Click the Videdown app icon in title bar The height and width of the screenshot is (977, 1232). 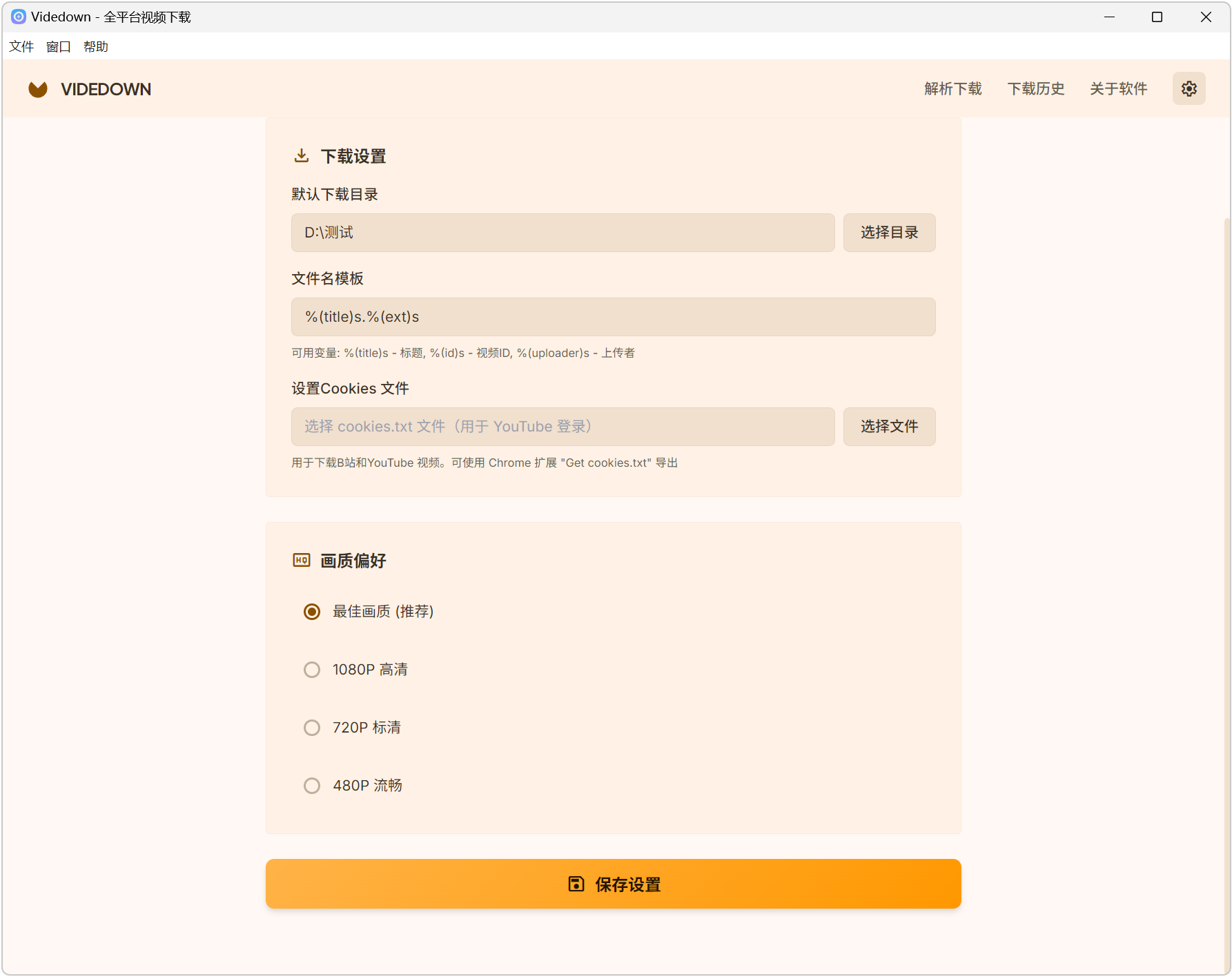tap(19, 17)
